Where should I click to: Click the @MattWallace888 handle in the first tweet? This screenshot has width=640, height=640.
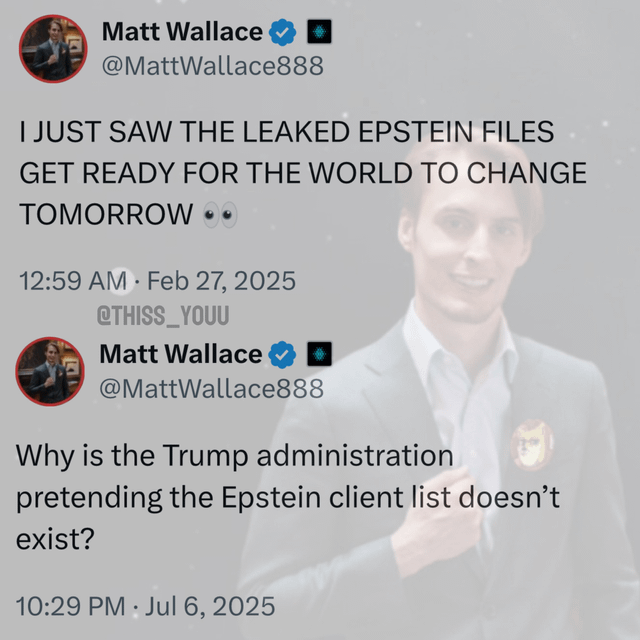213,66
